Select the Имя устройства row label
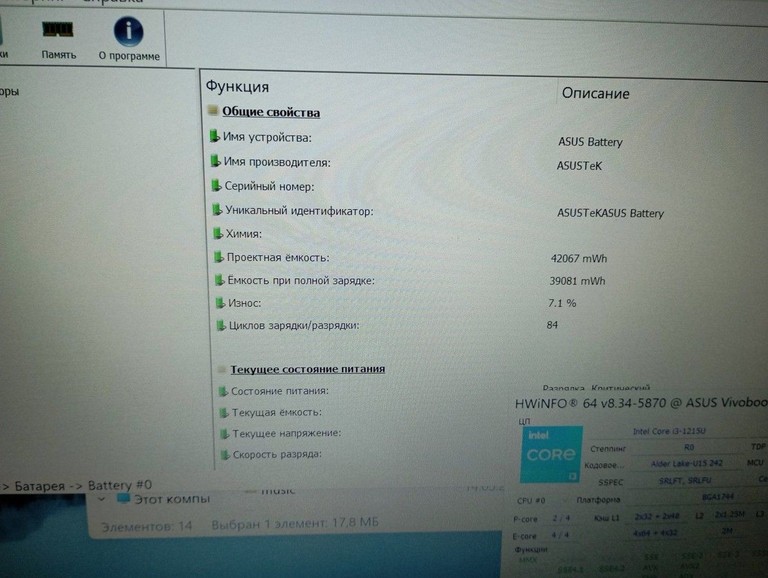The width and height of the screenshot is (768, 578). pyautogui.click(x=267, y=137)
